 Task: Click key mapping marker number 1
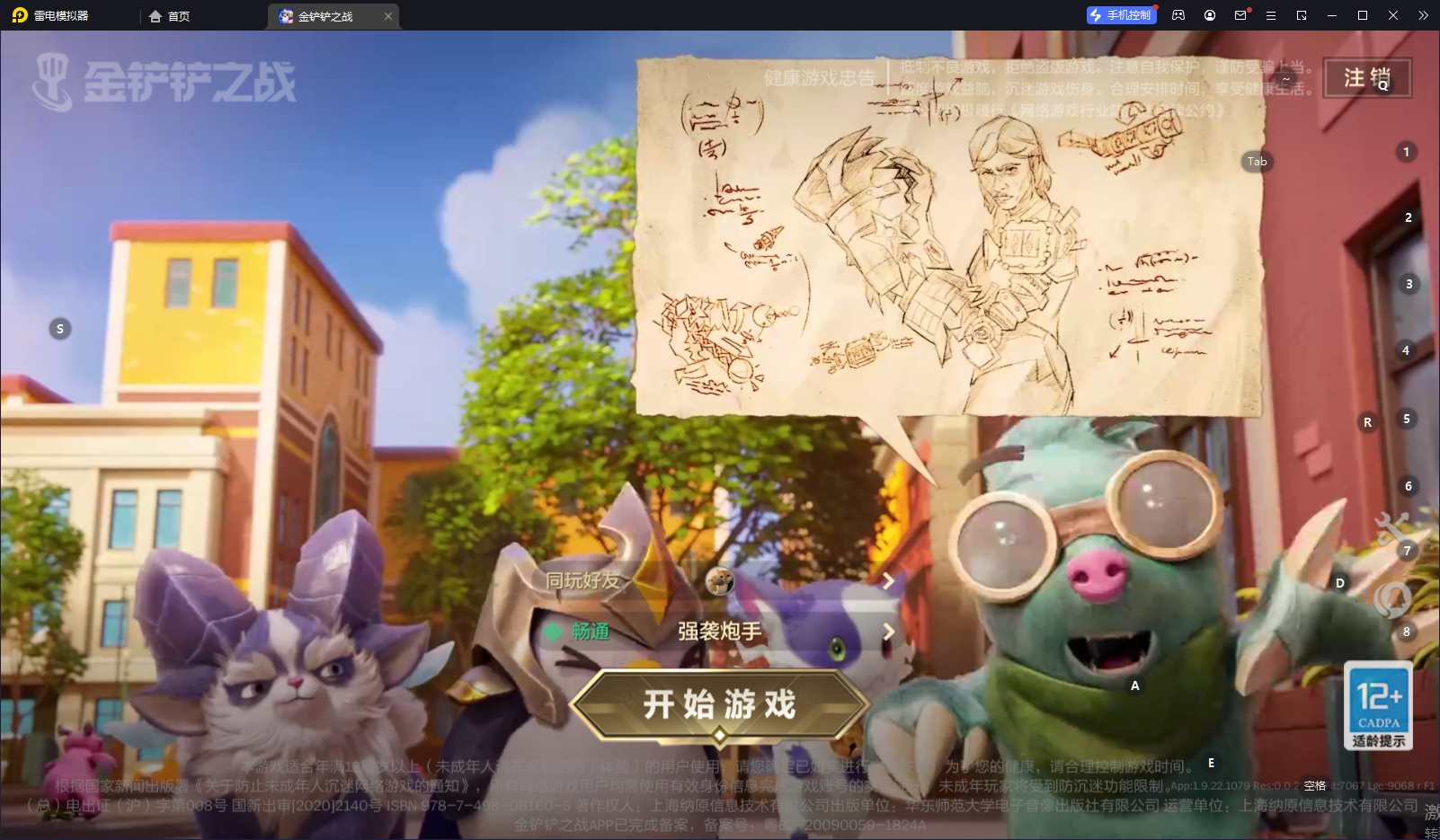coord(1407,152)
